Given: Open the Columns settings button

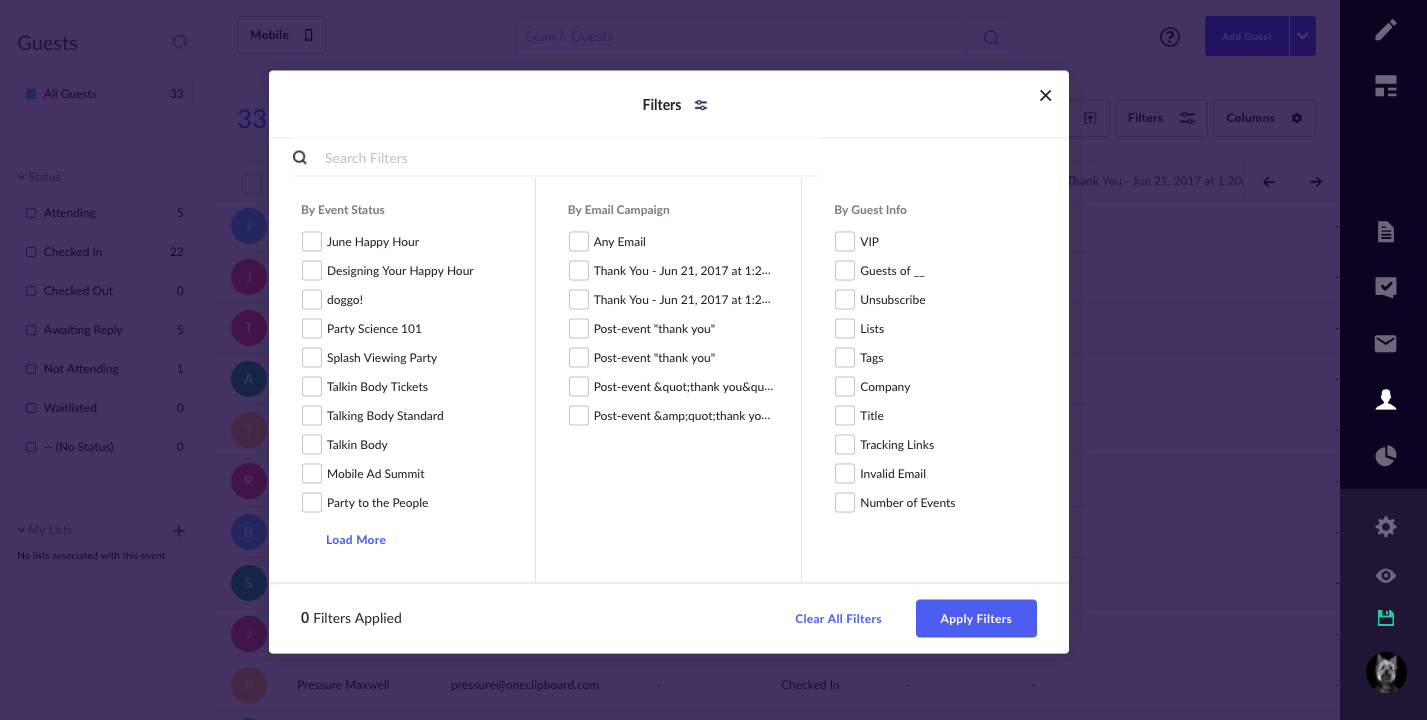Looking at the screenshot, I should coord(1265,118).
